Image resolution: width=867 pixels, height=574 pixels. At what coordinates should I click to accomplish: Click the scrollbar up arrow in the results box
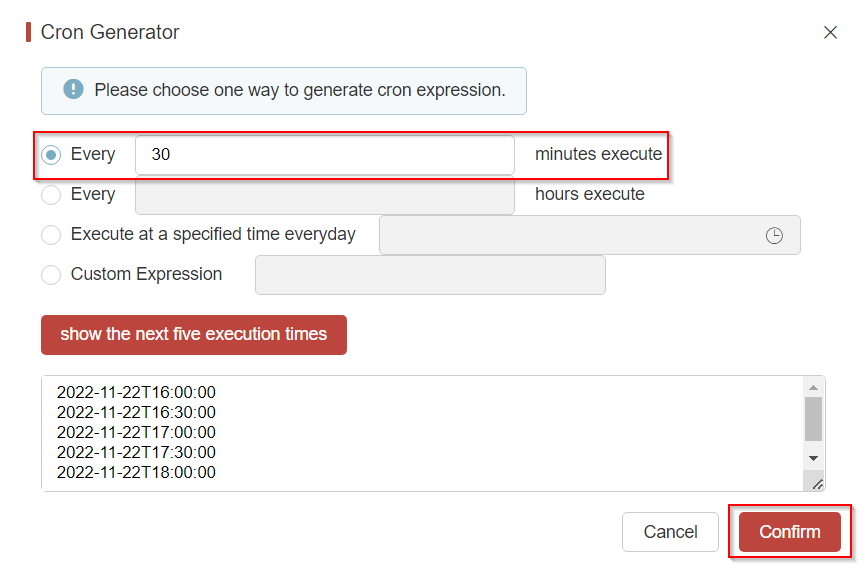[x=813, y=387]
